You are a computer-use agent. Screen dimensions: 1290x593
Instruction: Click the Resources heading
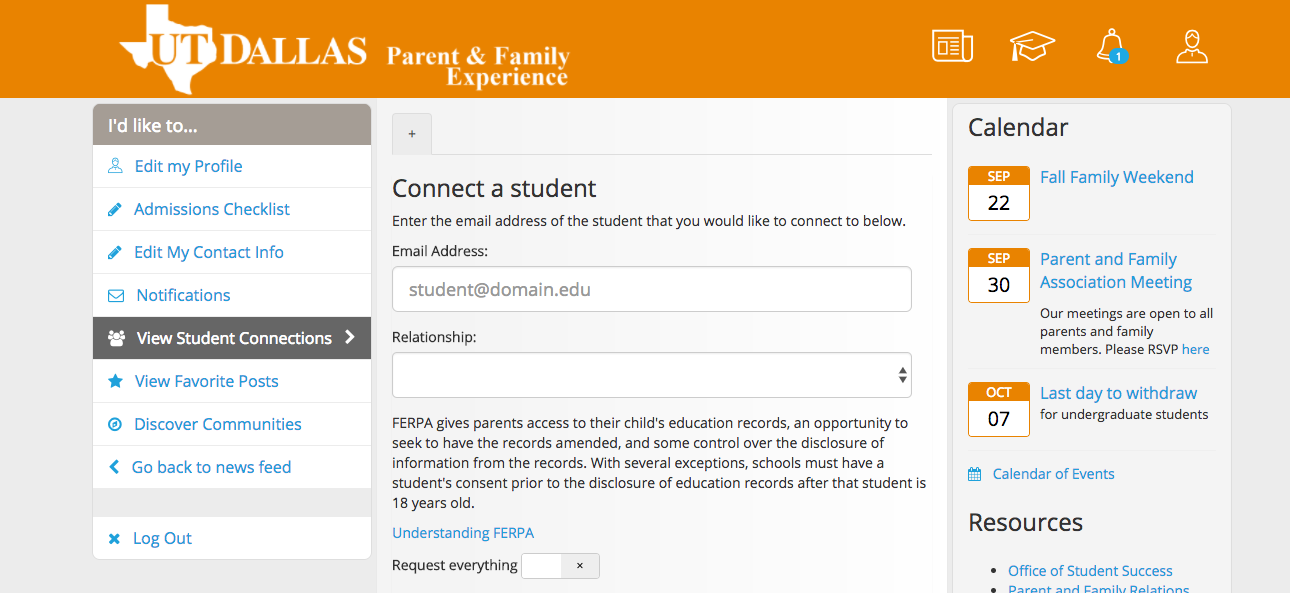coord(1025,522)
